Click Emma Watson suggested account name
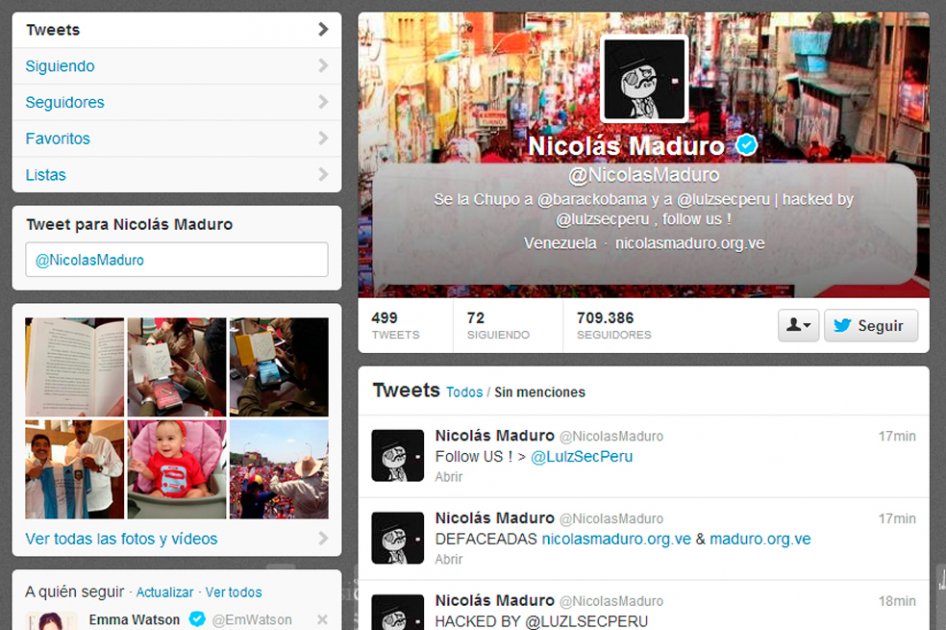This screenshot has width=946, height=630. click(x=134, y=620)
